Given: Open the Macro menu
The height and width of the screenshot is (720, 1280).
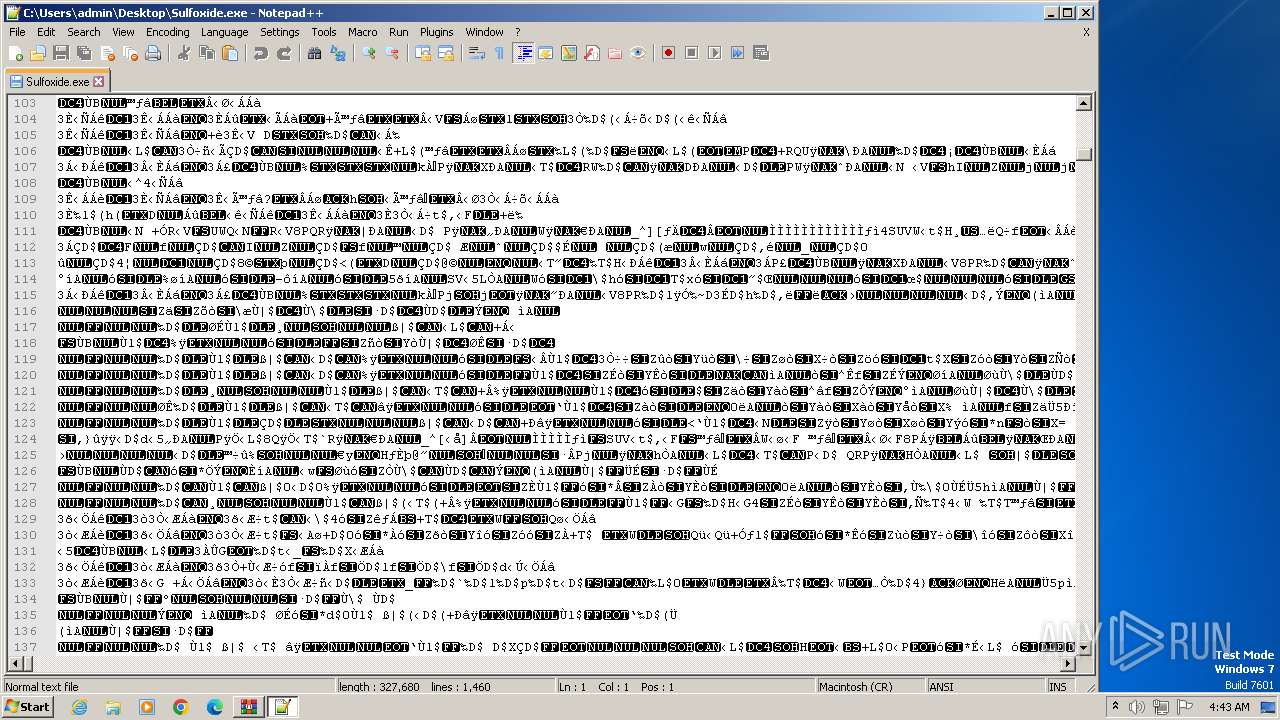Looking at the screenshot, I should coord(363,32).
